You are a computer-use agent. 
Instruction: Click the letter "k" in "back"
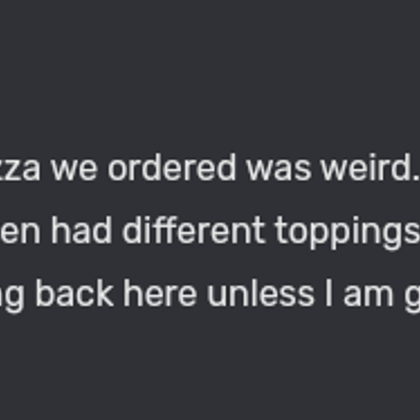(105, 293)
